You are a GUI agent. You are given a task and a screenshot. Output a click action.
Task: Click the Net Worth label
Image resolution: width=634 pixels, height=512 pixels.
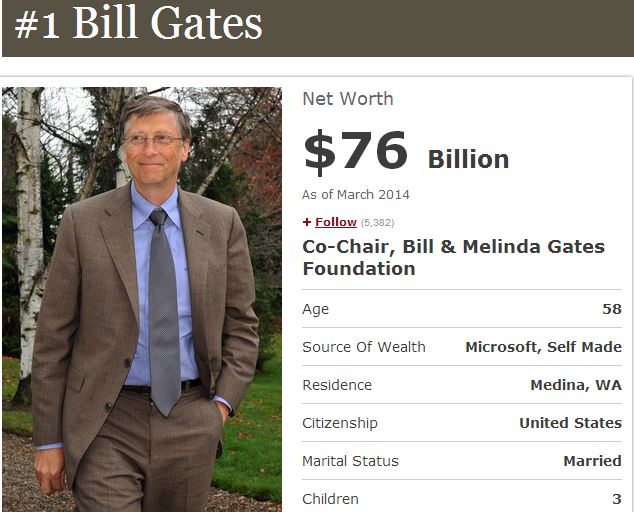tap(348, 99)
